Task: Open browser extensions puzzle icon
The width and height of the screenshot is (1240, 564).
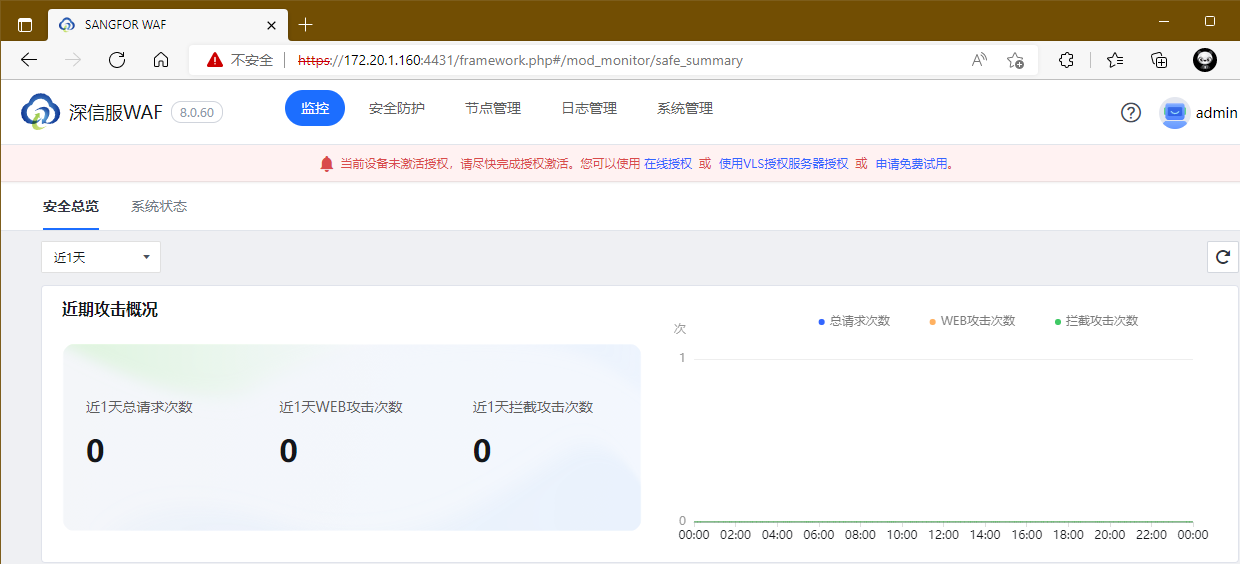Action: pyautogui.click(x=1066, y=60)
